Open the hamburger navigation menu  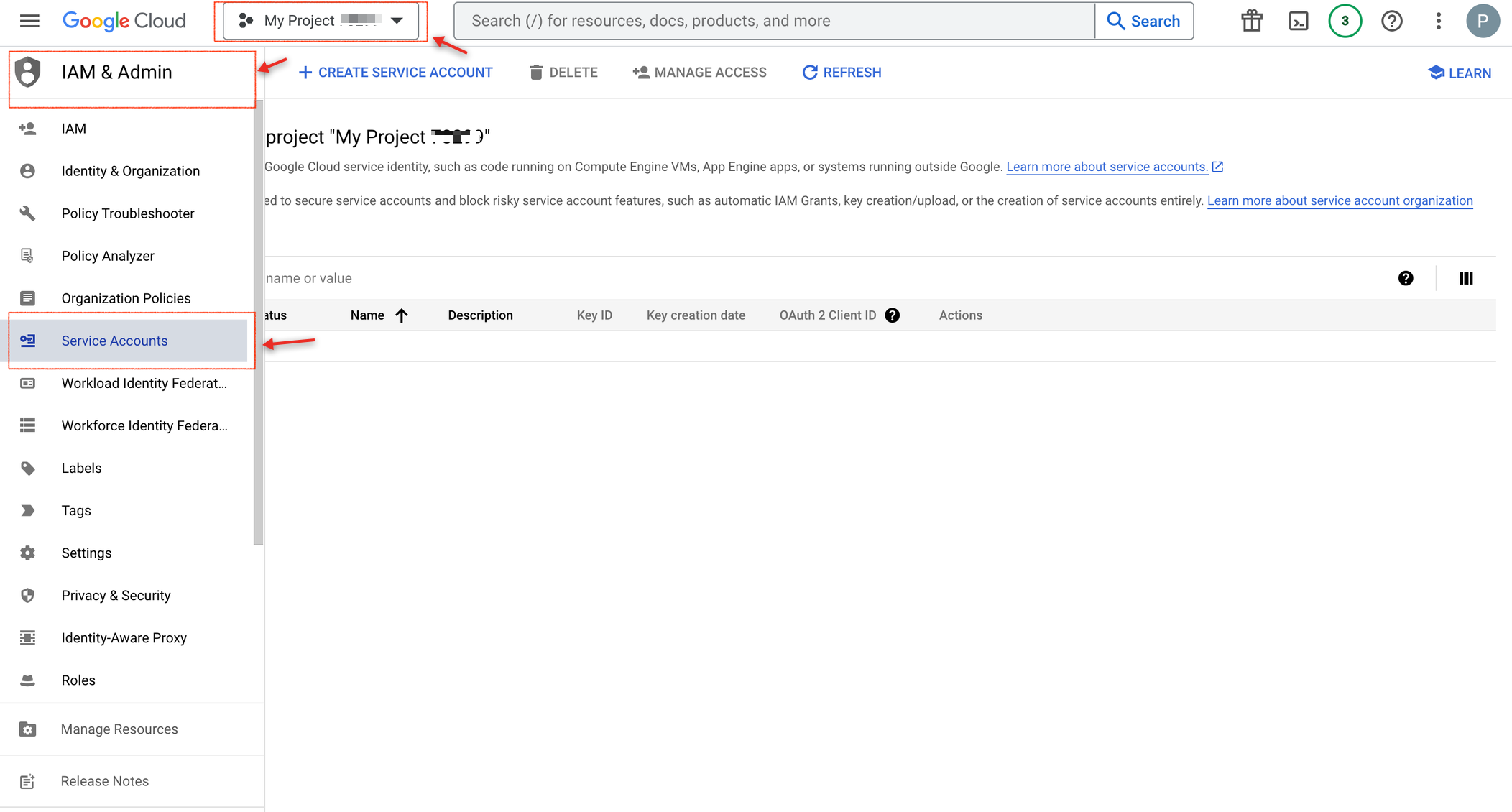pyautogui.click(x=29, y=21)
